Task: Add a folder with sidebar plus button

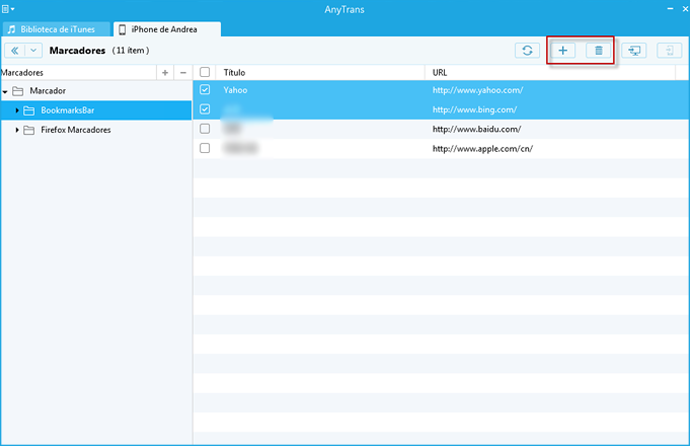Action: click(x=165, y=73)
